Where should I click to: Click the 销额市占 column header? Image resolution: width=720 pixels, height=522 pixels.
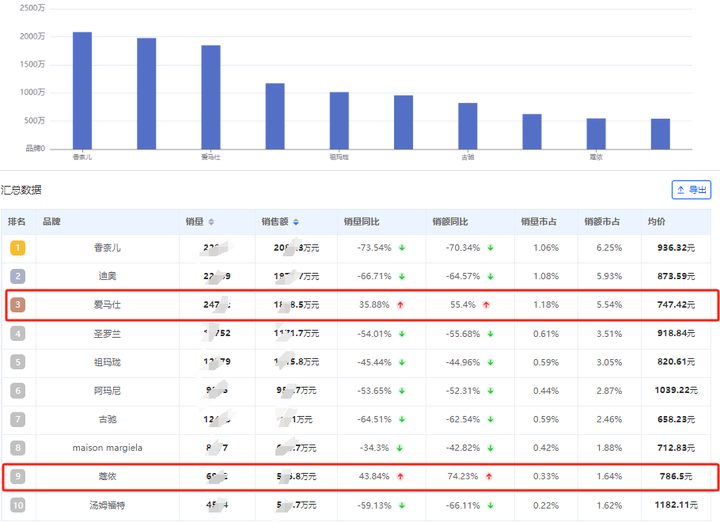tap(602, 222)
